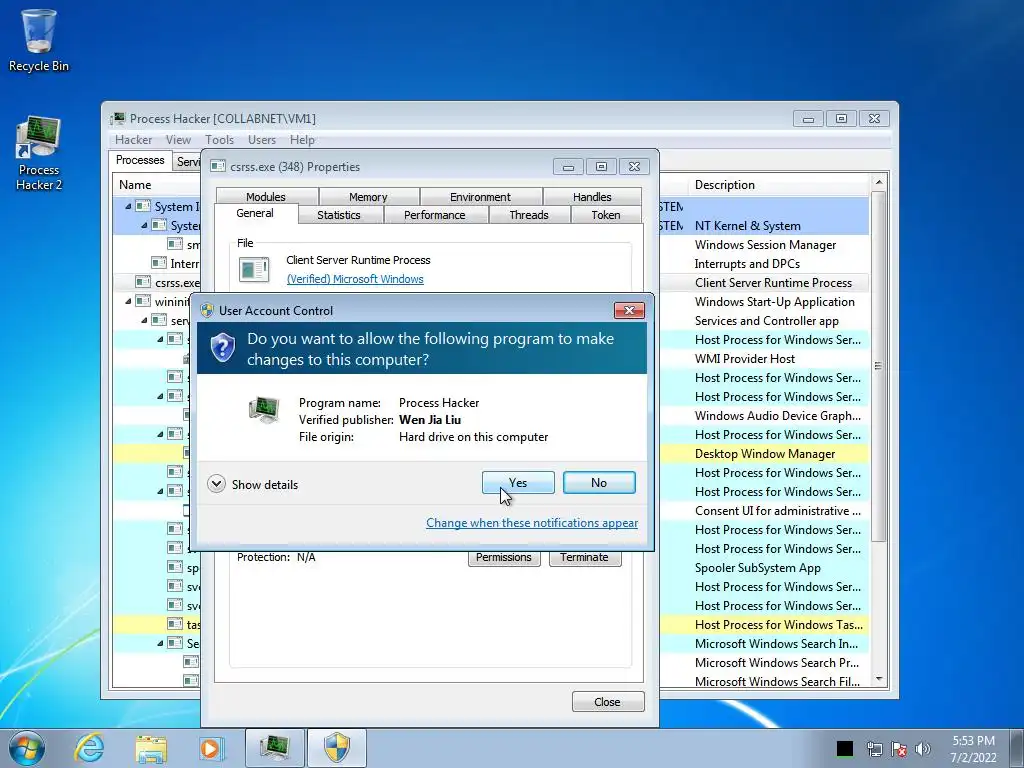Open the Tools menu in Process Hacker

219,140
